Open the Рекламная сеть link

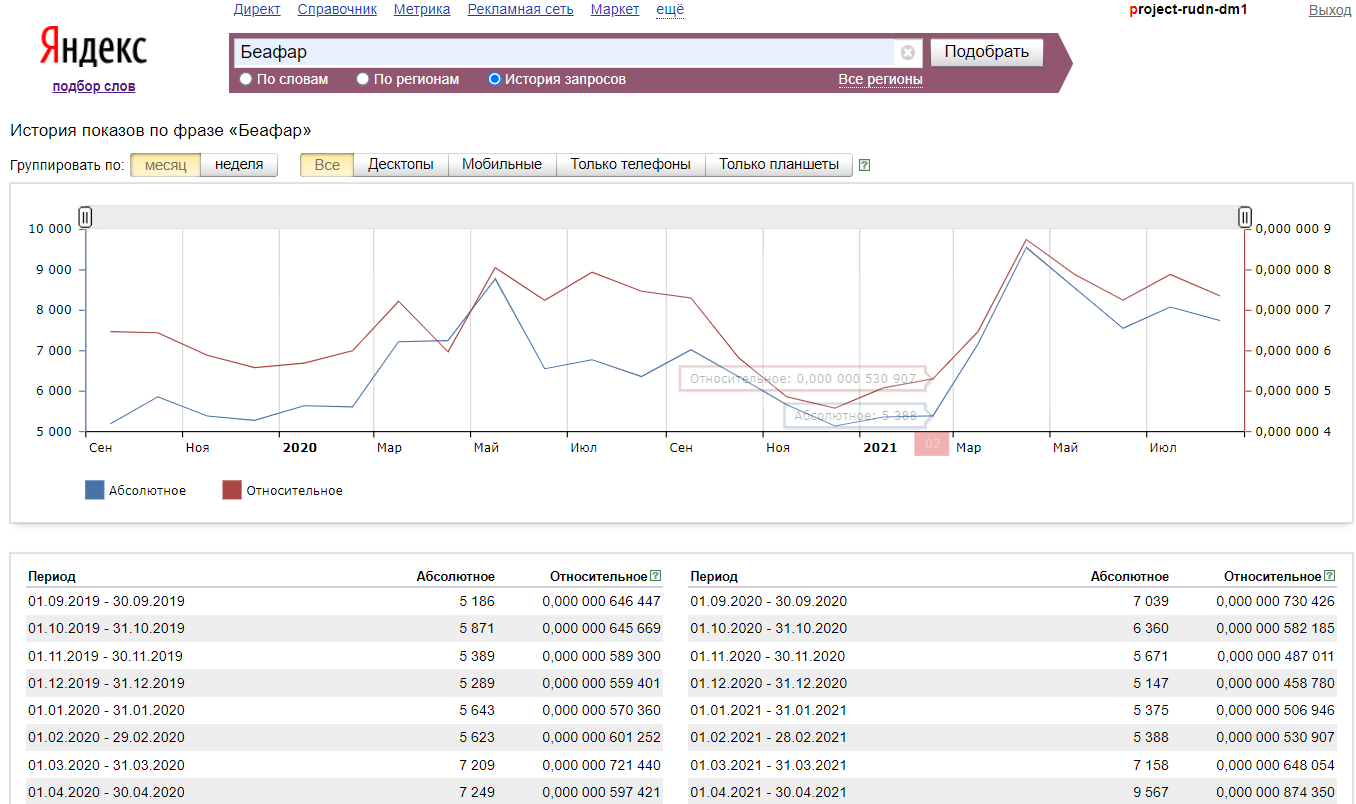coord(521,10)
